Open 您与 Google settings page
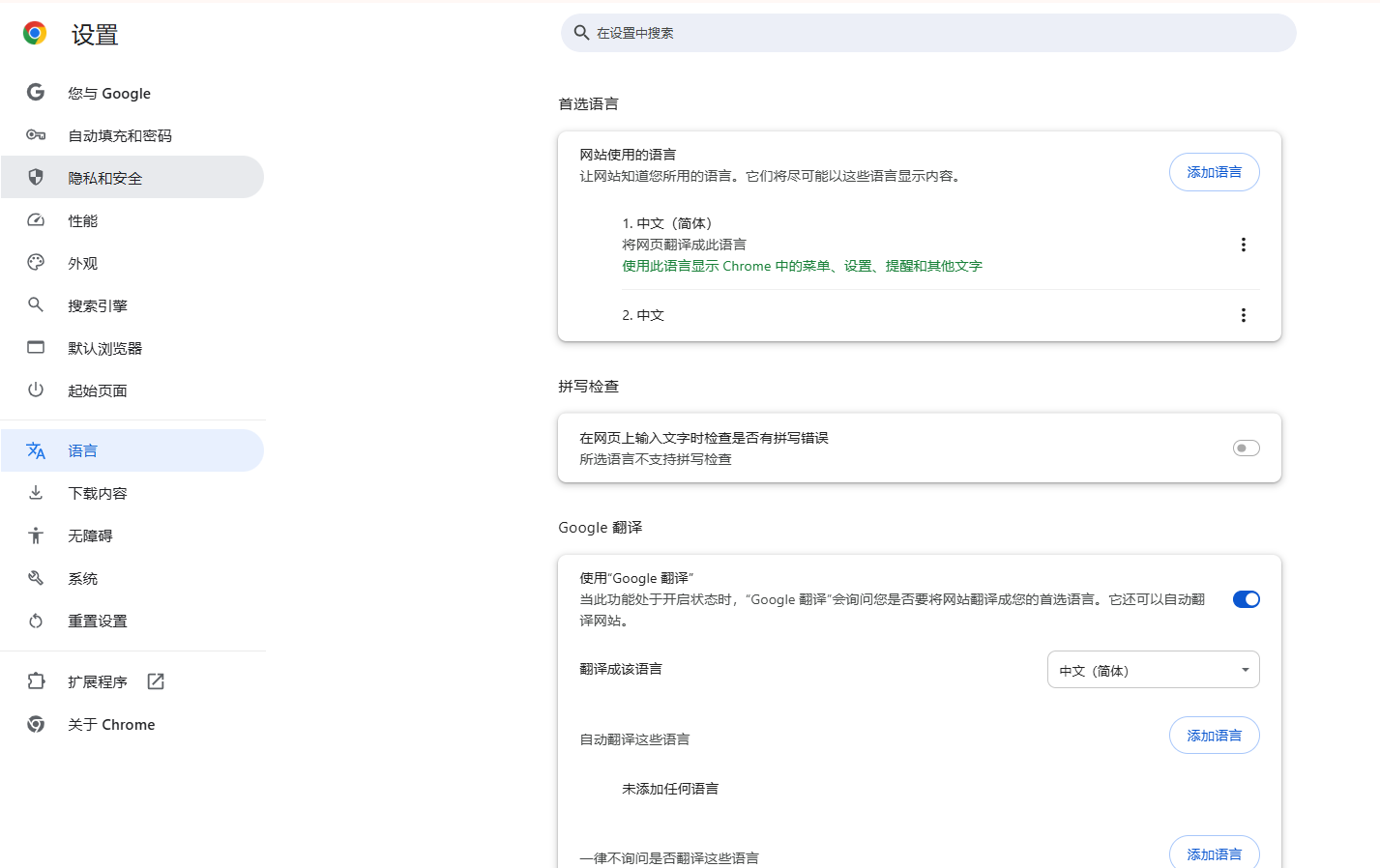Image resolution: width=1380 pixels, height=868 pixels. pyautogui.click(x=132, y=93)
